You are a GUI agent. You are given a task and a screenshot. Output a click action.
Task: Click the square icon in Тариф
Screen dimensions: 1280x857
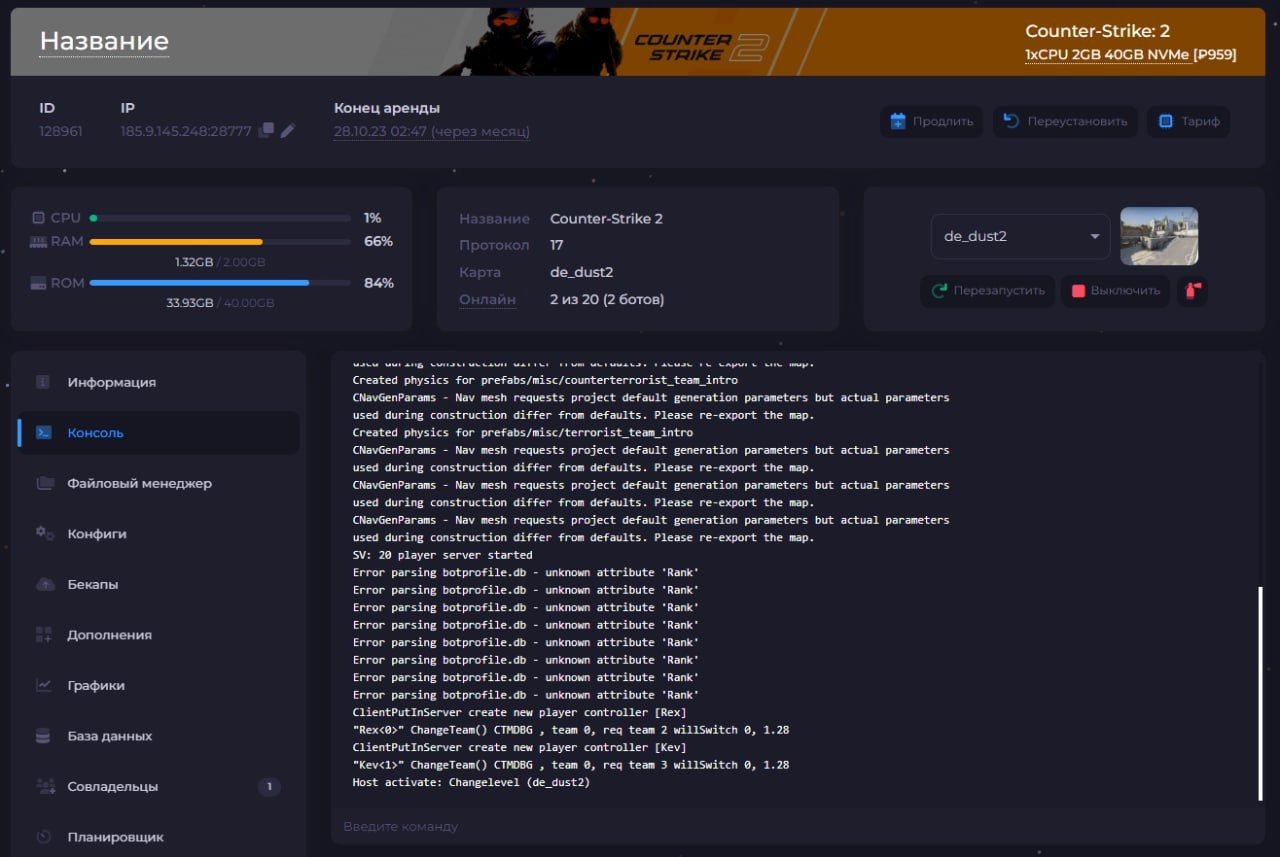pyautogui.click(x=1165, y=121)
